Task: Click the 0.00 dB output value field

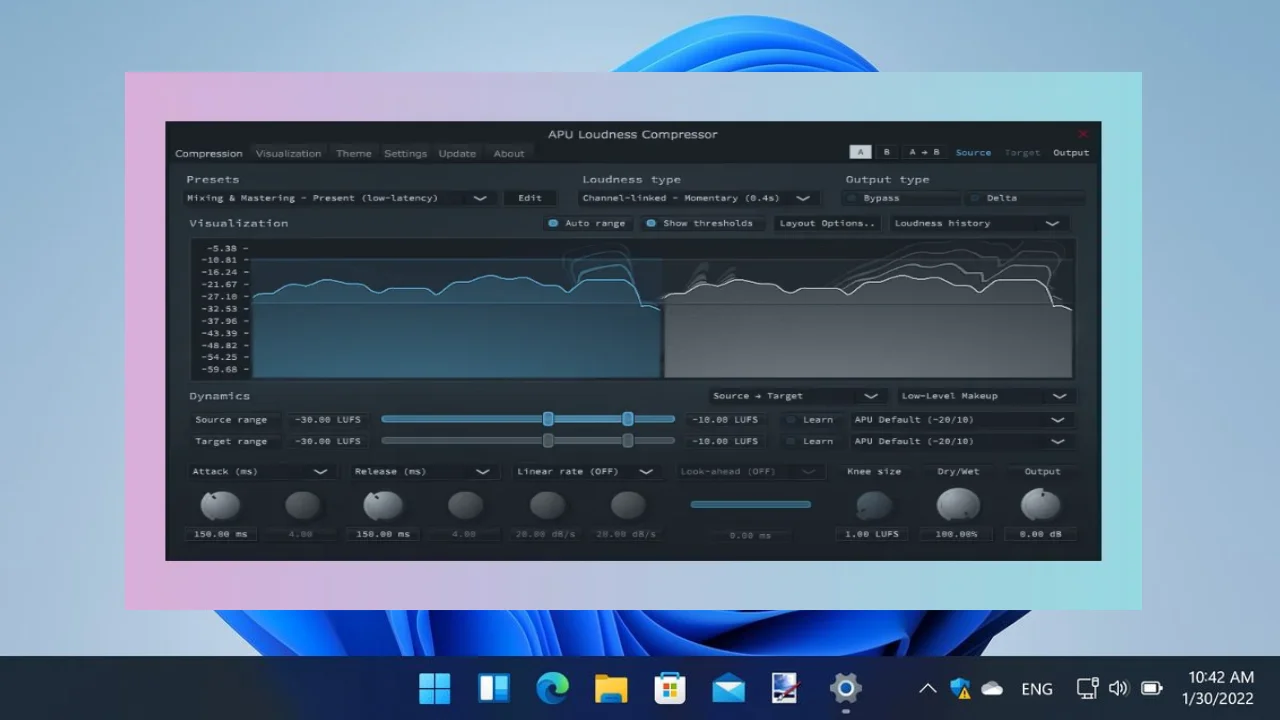Action: point(1040,534)
